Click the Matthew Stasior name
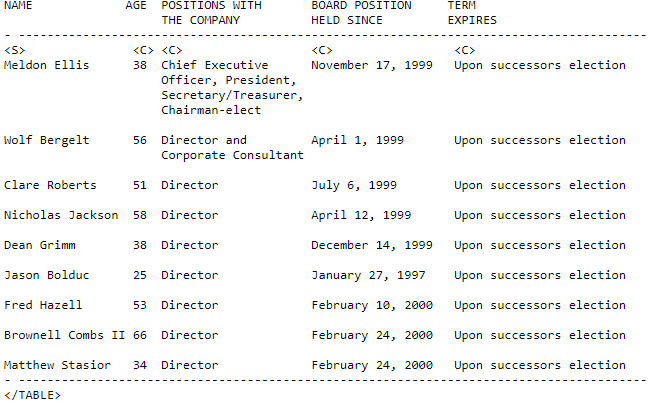Screen dimensions: 654x408 57,365
